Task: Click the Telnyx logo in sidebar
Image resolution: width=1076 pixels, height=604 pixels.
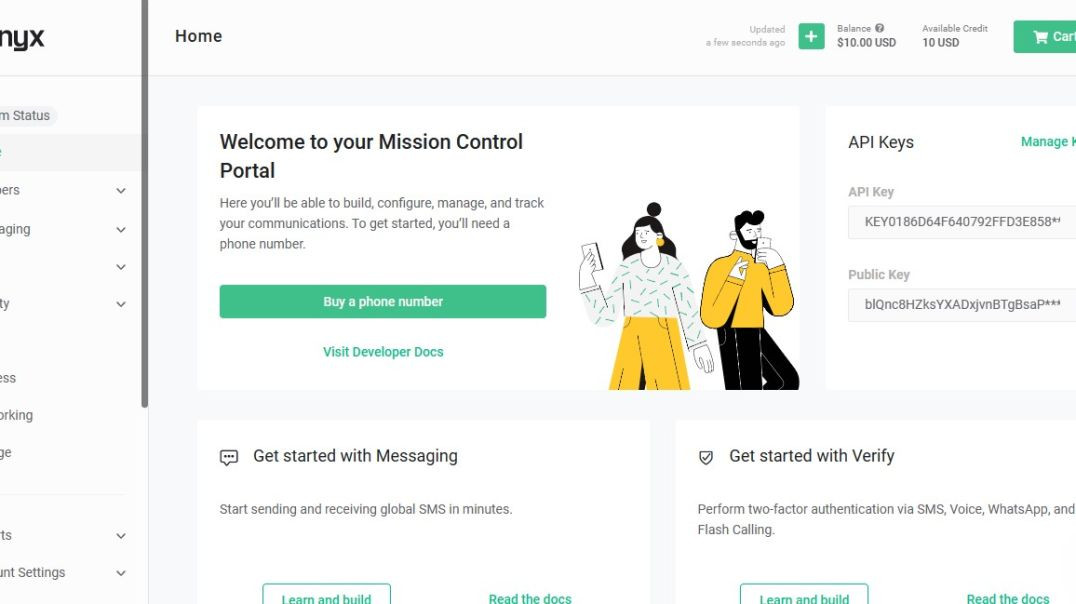Action: point(22,38)
